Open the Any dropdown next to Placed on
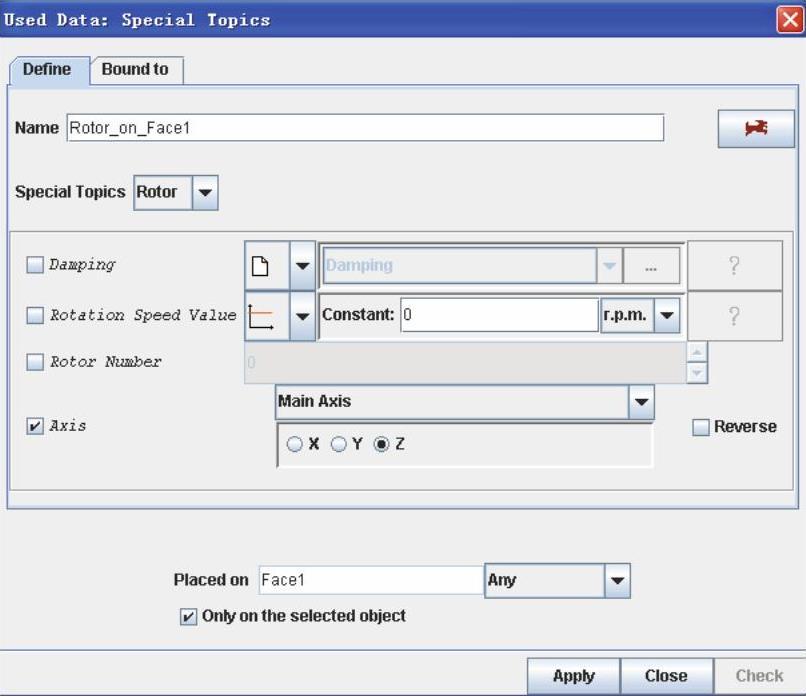Screen dimensions: 806x696 617,580
